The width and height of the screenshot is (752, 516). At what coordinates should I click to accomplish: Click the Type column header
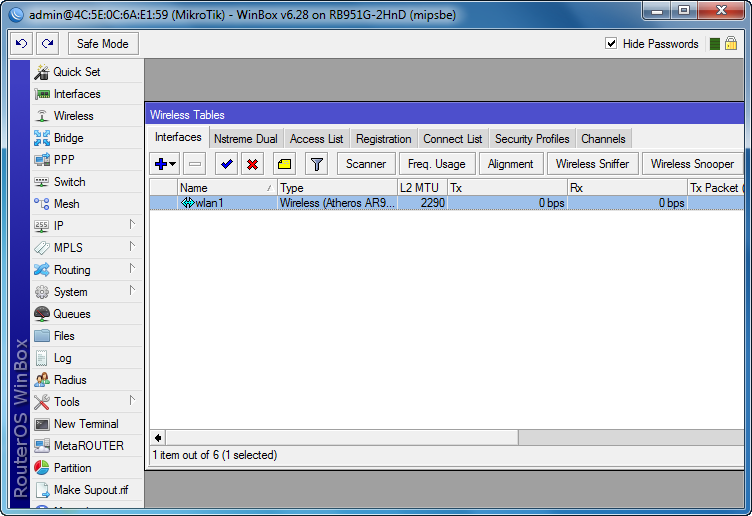[x=338, y=188]
